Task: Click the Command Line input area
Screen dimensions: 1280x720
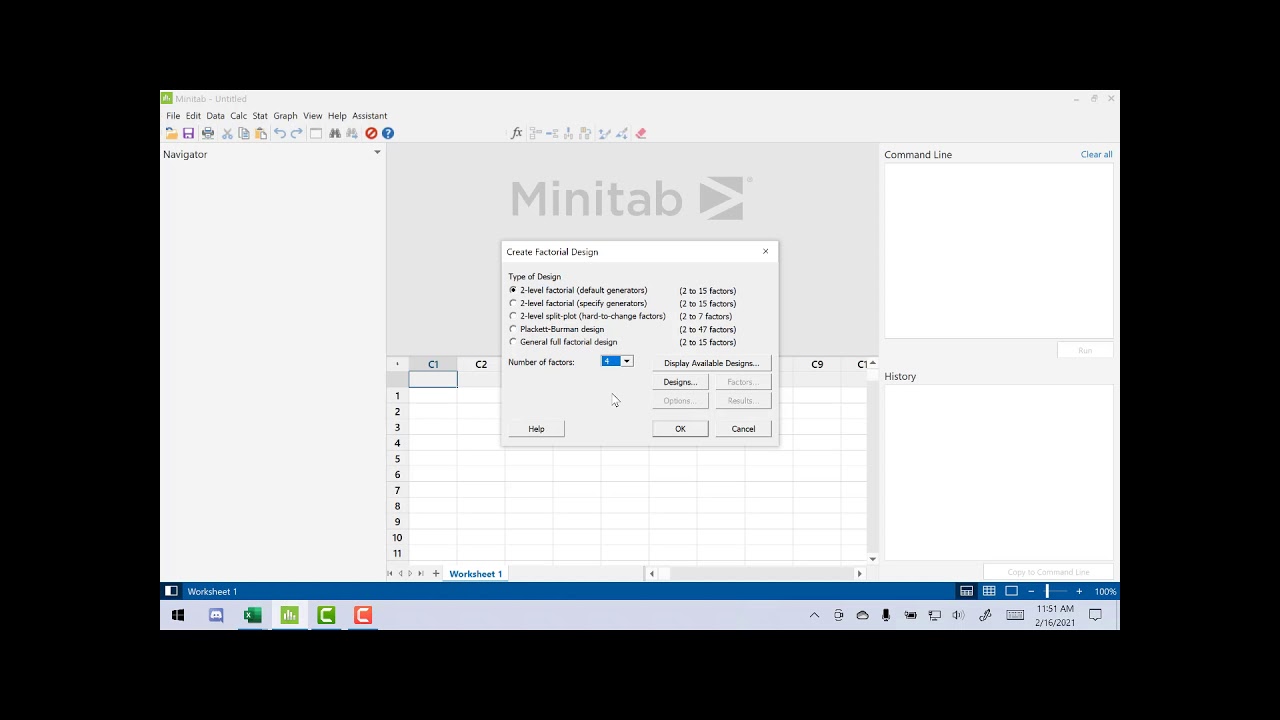Action: (x=998, y=250)
